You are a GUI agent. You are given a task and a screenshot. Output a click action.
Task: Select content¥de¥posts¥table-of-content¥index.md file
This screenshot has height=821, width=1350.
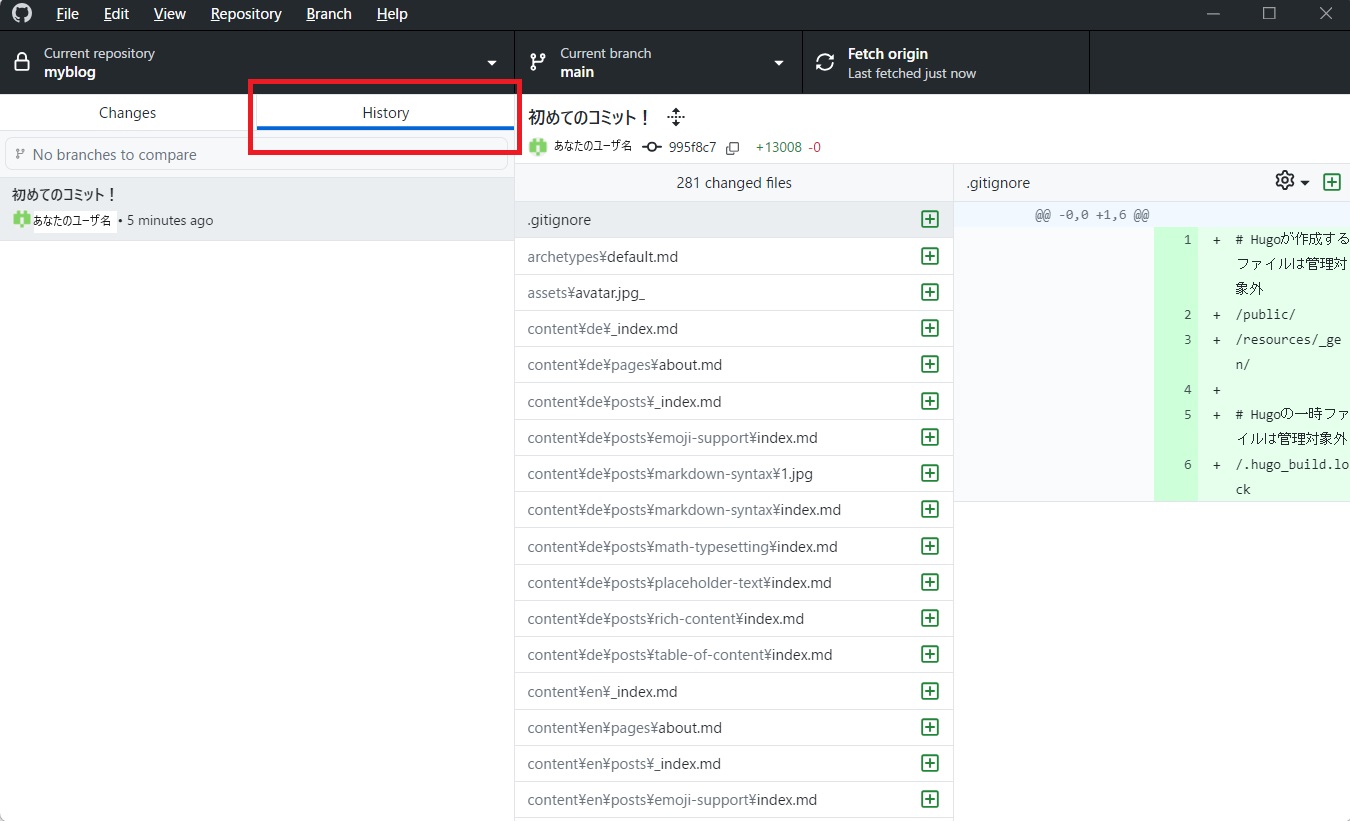(734, 655)
